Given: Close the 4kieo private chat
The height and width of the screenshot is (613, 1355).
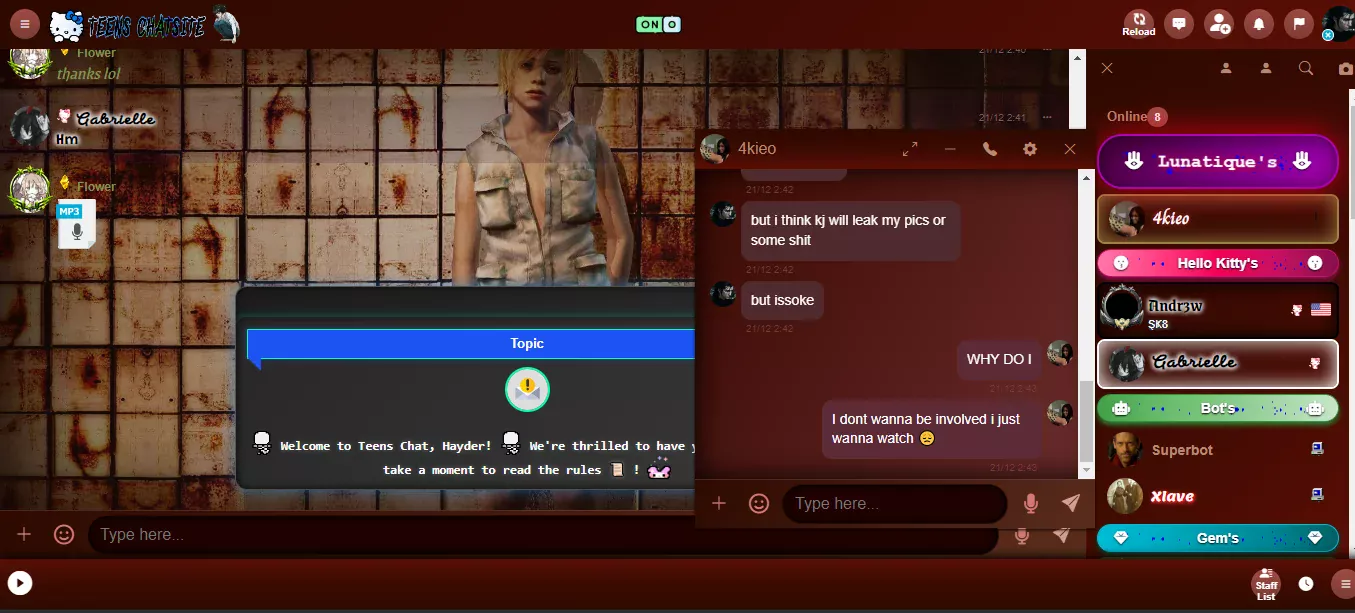Looking at the screenshot, I should (x=1070, y=149).
